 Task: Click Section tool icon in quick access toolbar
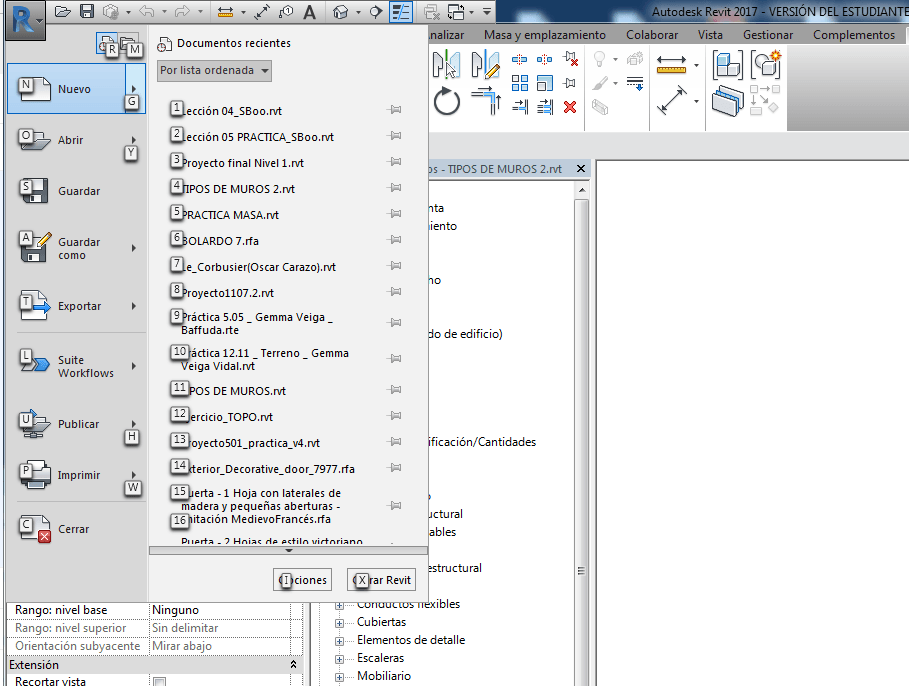(376, 12)
